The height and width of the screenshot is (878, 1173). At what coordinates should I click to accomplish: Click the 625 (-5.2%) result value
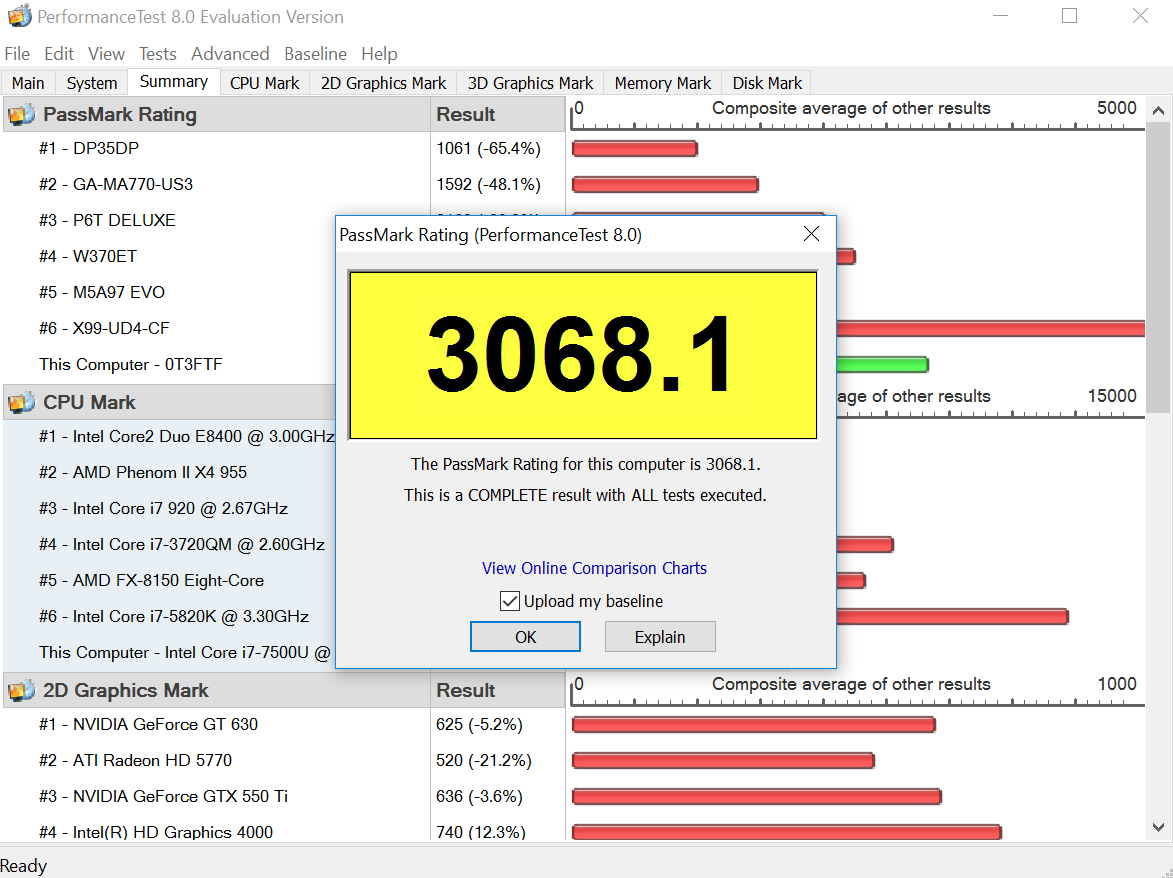pos(480,724)
